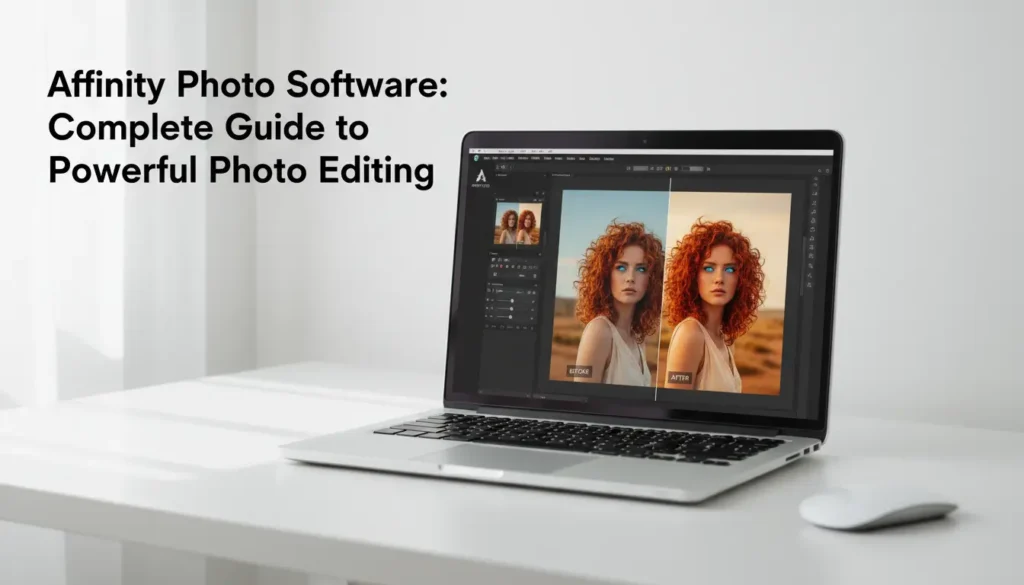Select the navigator preview thumbnail of the woman
This screenshot has height=585, width=1024.
click(517, 224)
